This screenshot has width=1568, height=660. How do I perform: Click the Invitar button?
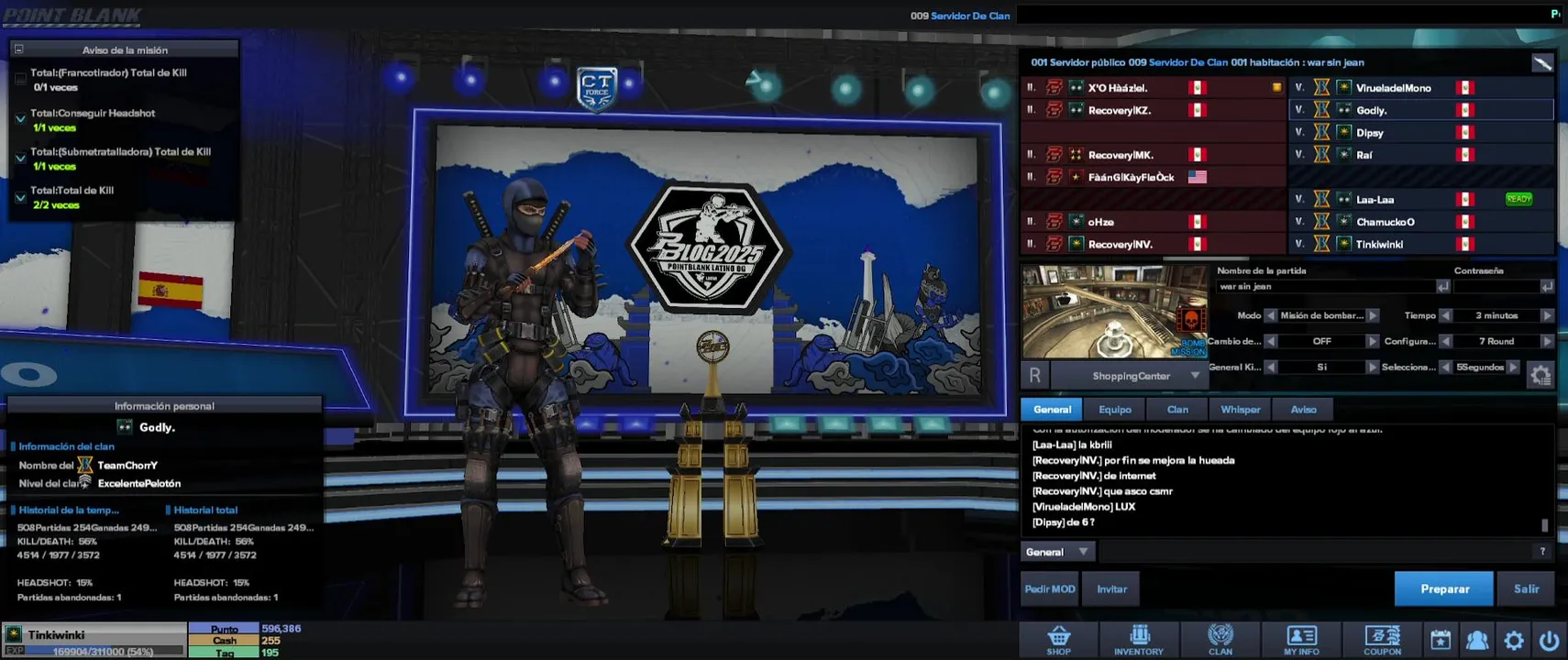pyautogui.click(x=1111, y=588)
